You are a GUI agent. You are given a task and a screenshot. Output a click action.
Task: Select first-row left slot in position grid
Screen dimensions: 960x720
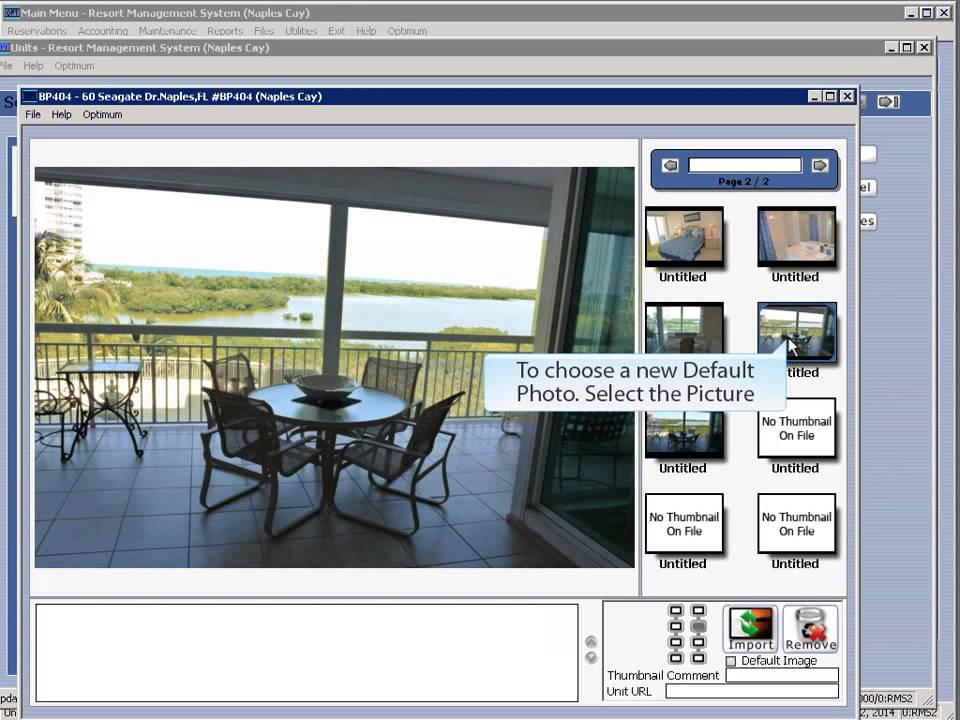click(x=676, y=610)
